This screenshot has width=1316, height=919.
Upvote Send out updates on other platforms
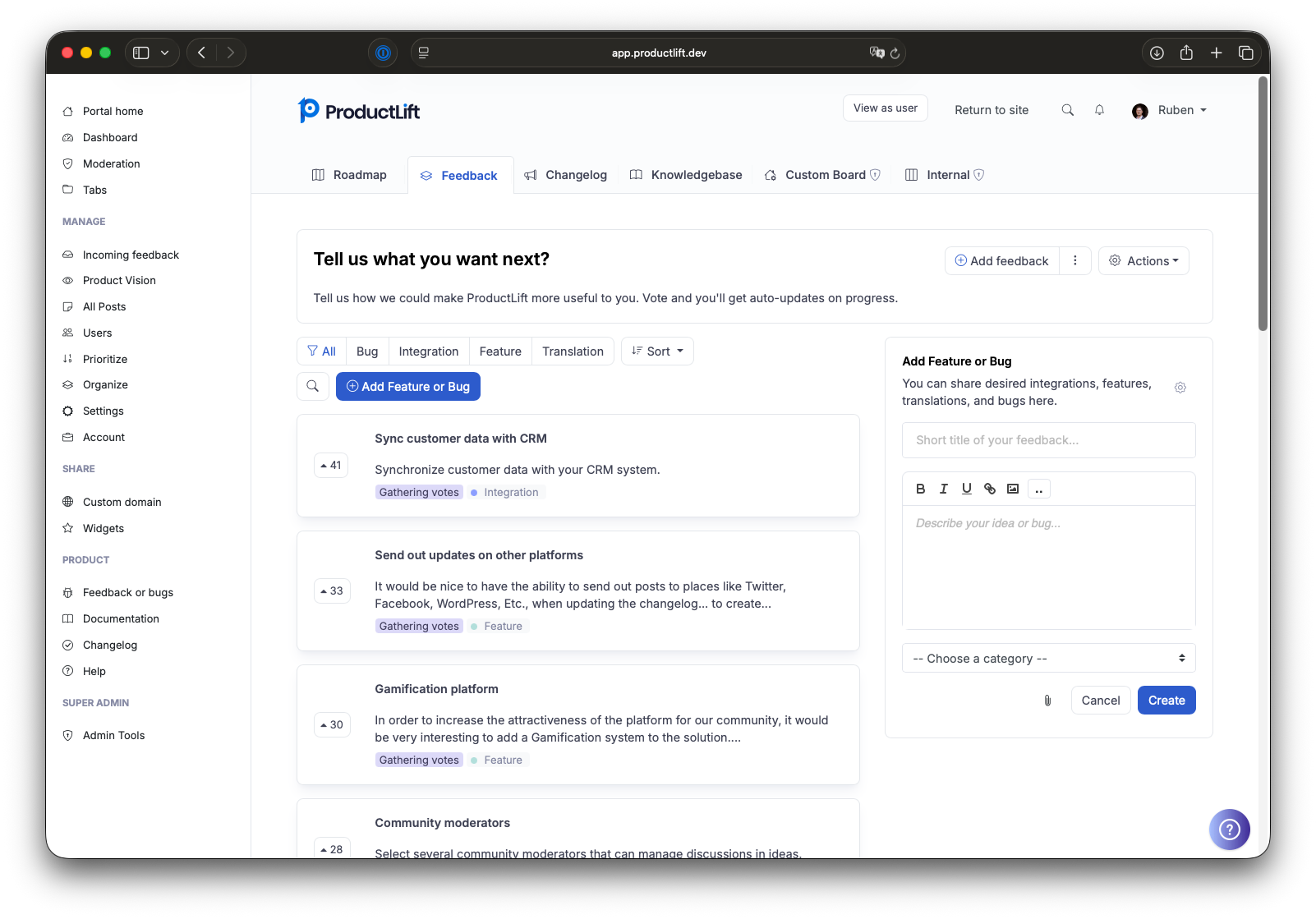tap(332, 590)
